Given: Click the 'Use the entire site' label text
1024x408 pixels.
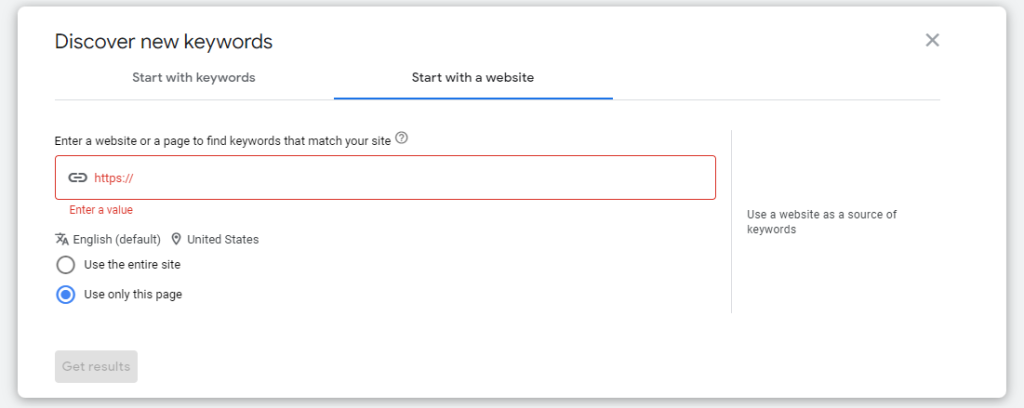Looking at the screenshot, I should (133, 264).
